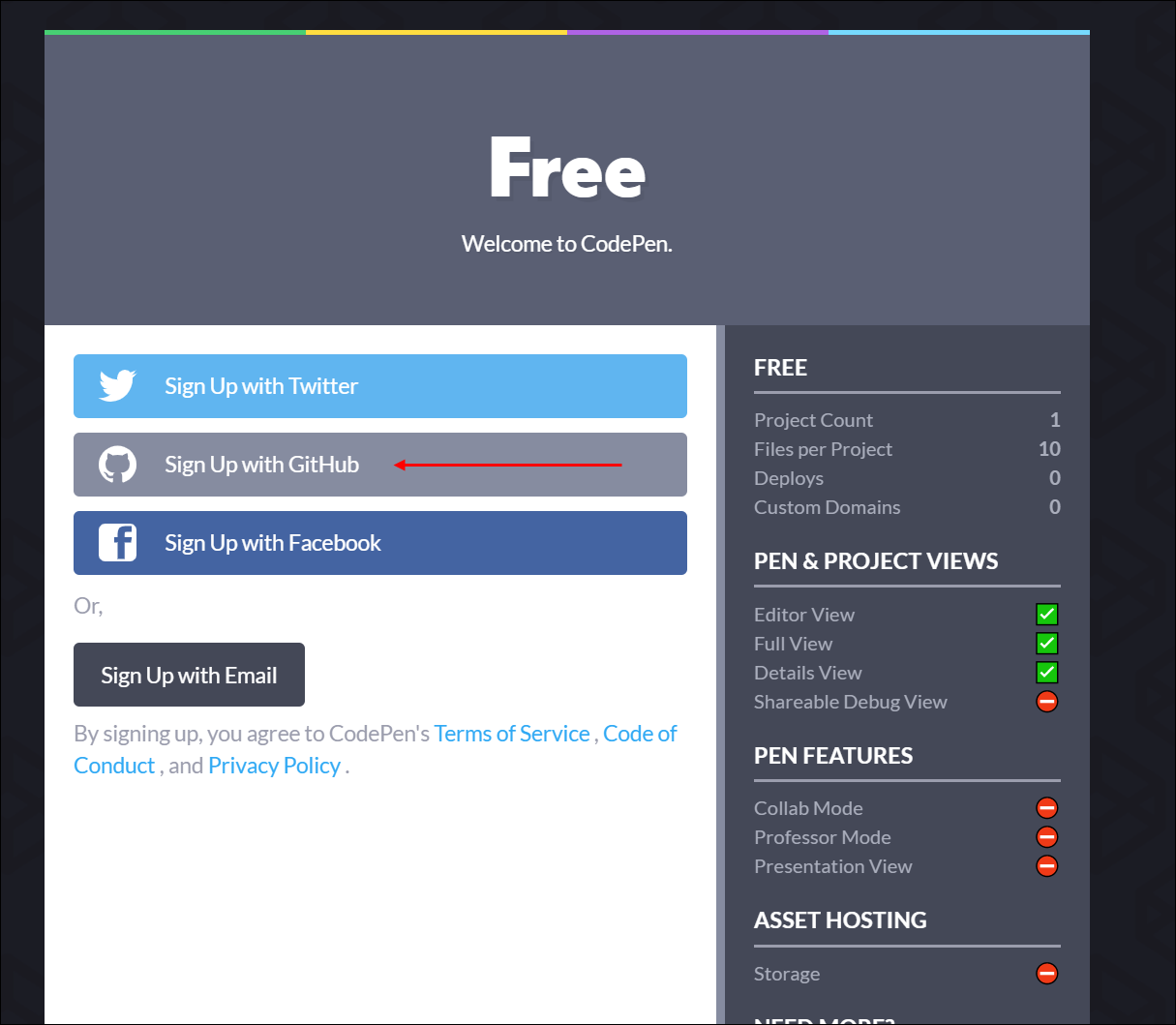
Task: Click 'Welcome to CodePen.' subtitle
Action: [567, 244]
